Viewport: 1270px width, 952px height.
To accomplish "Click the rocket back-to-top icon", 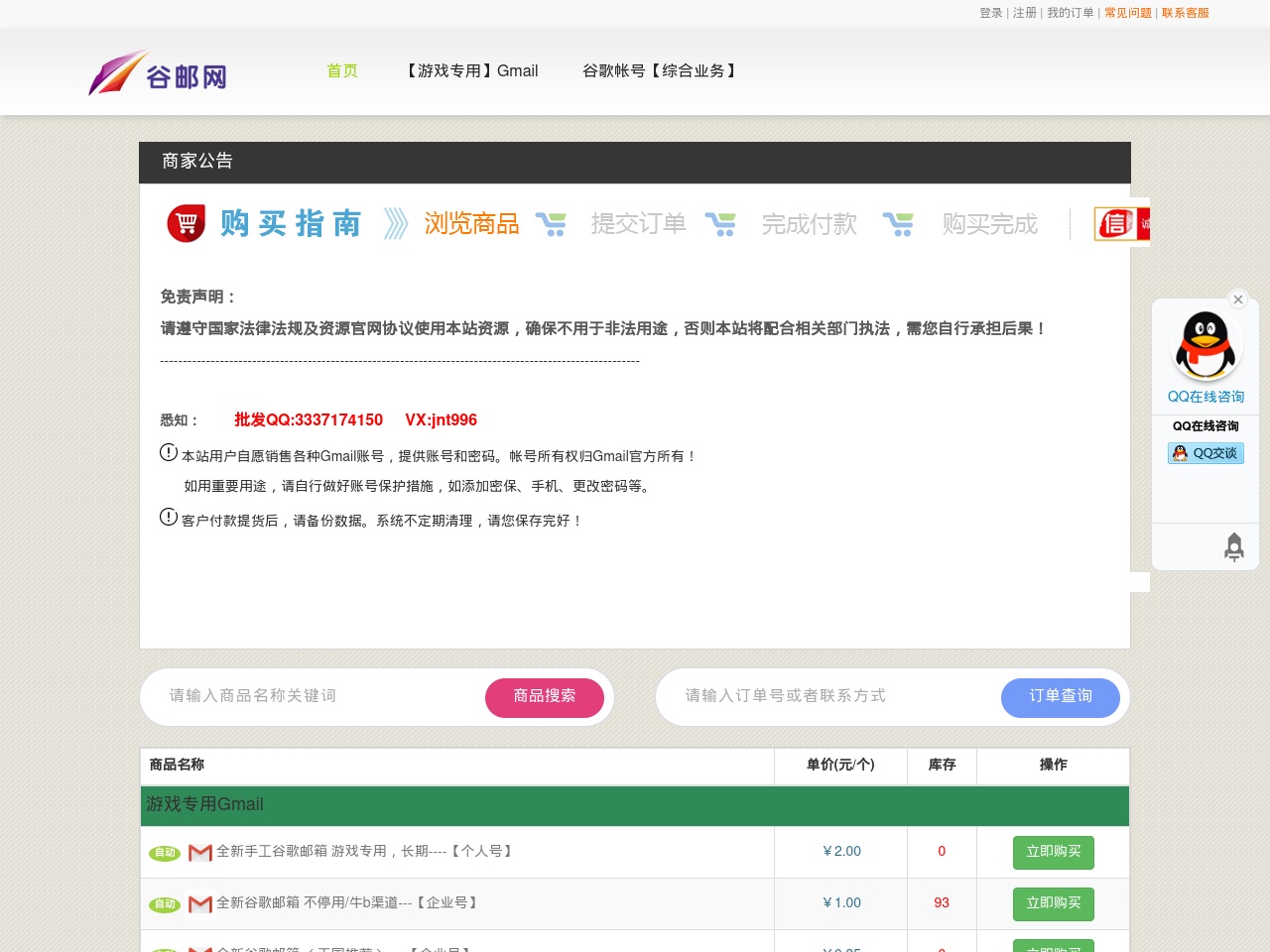I will 1234,547.
